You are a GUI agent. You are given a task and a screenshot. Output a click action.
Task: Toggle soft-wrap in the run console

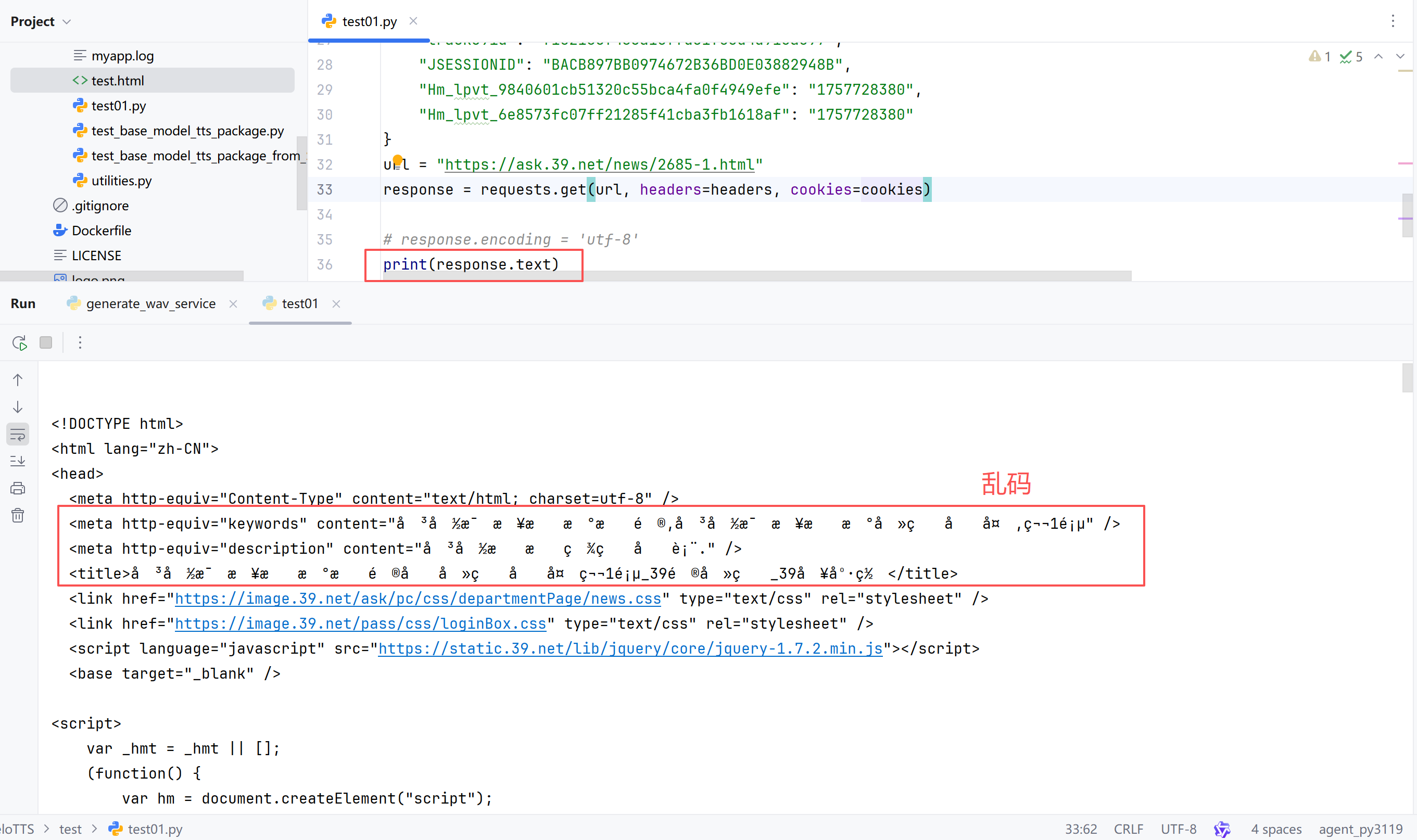[18, 435]
